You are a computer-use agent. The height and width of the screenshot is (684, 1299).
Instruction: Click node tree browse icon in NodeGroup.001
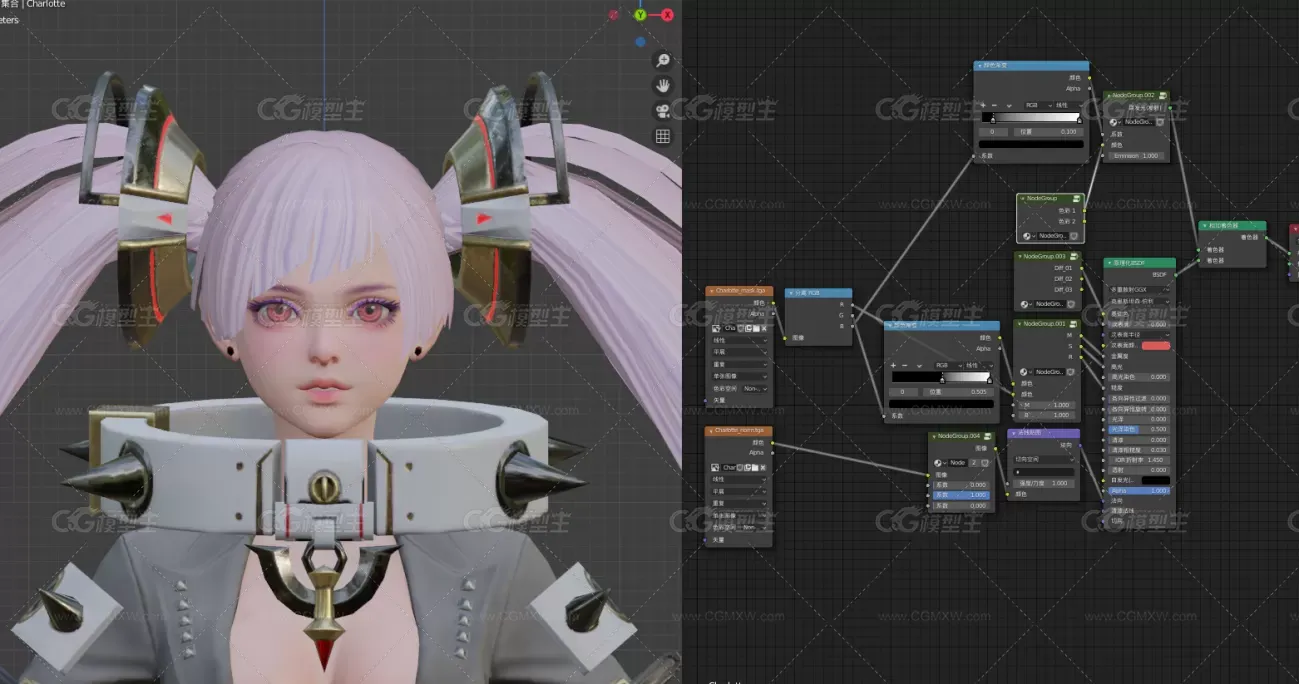pyautogui.click(x=1026, y=372)
